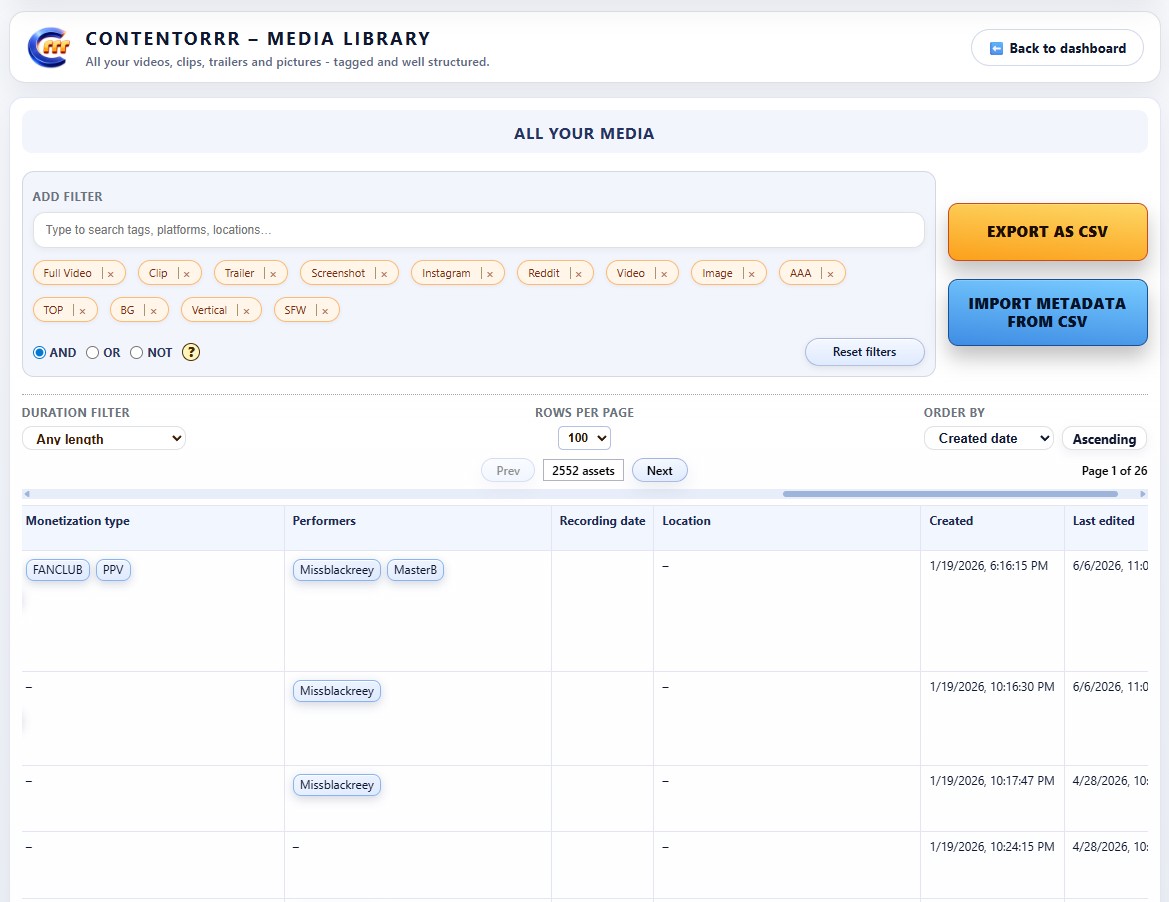The height and width of the screenshot is (902, 1169).
Task: Click Missblackreey tag in first row
Action: [x=337, y=570]
